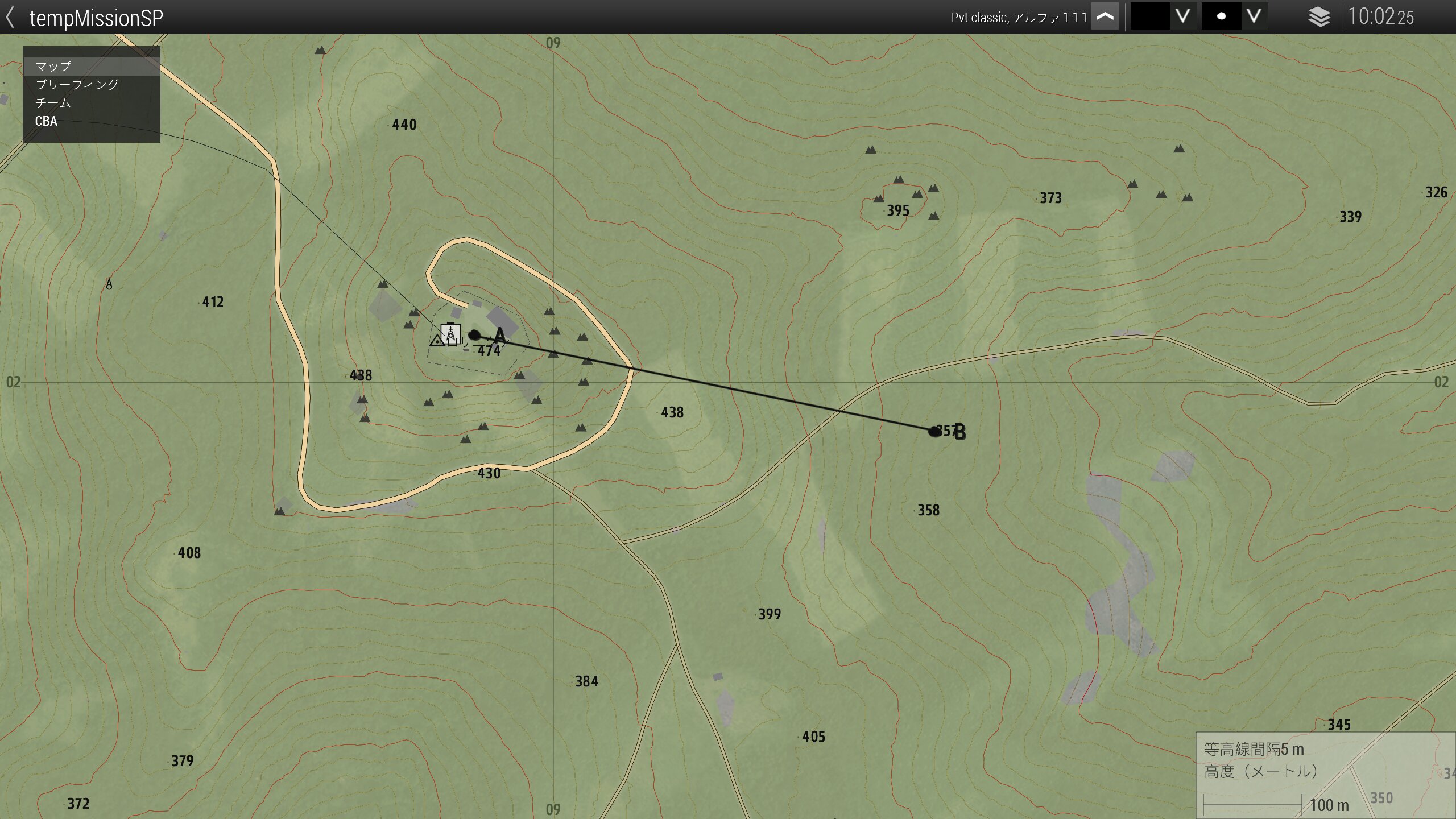Click the rock symbol directly left of 395
This screenshot has height=819, width=1456.
click(x=879, y=198)
